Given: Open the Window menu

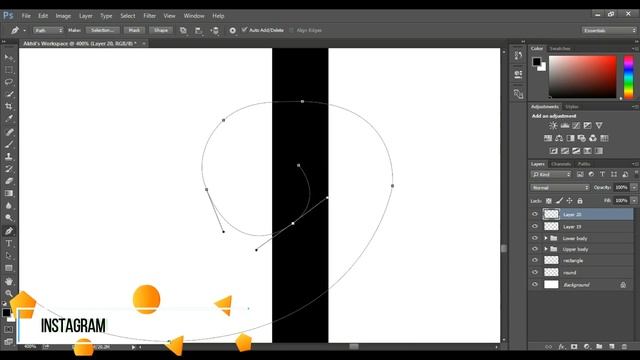Looking at the screenshot, I should click(x=194, y=16).
